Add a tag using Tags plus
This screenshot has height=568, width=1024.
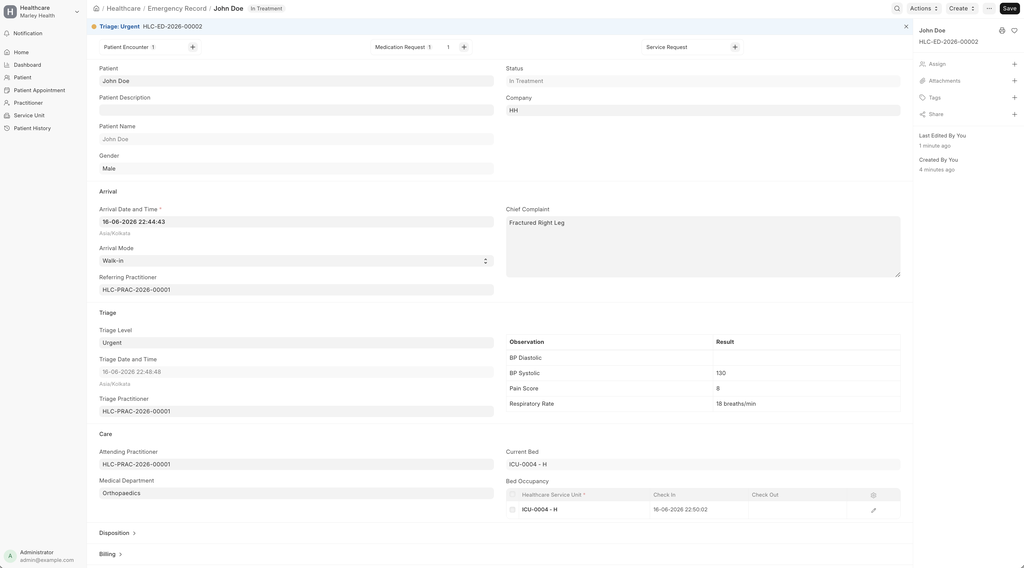1014,98
